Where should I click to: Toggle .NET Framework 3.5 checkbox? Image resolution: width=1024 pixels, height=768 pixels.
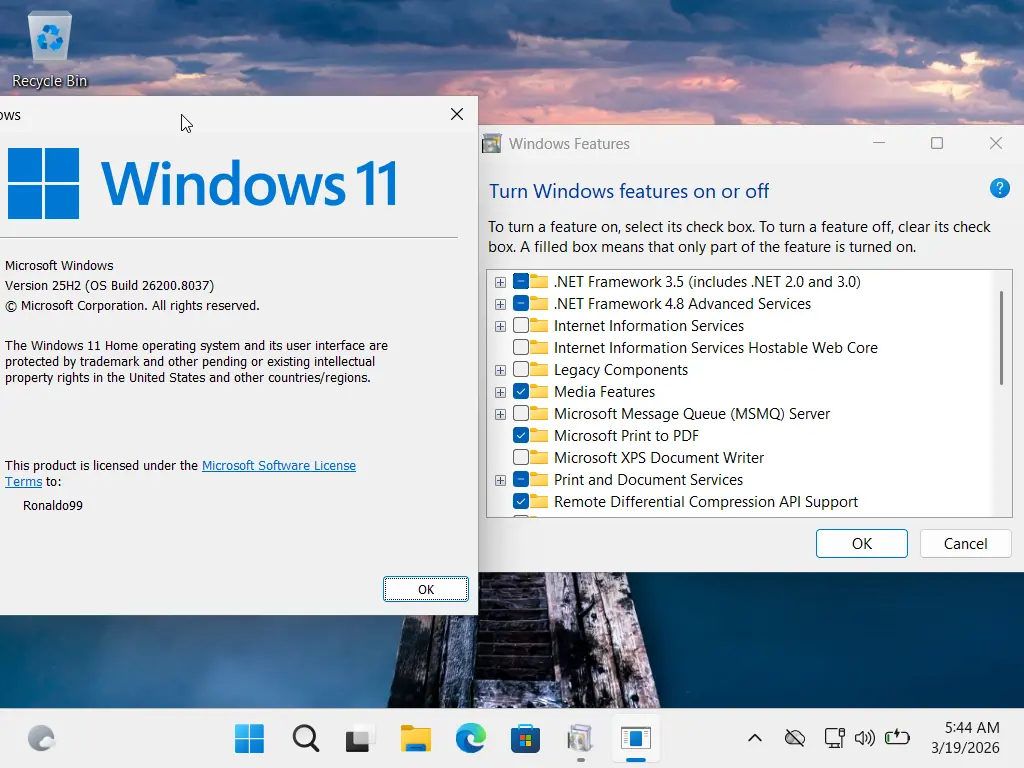pos(520,281)
